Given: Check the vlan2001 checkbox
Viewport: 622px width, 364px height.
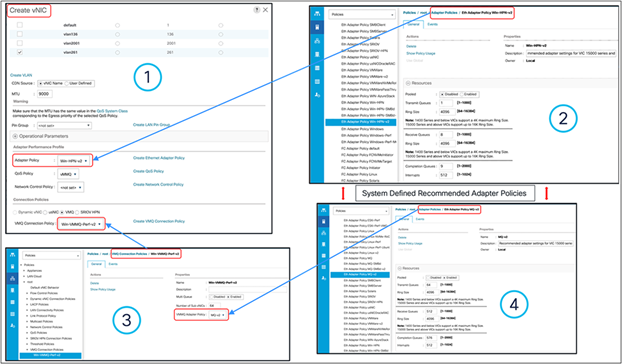Looking at the screenshot, I should 20,43.
